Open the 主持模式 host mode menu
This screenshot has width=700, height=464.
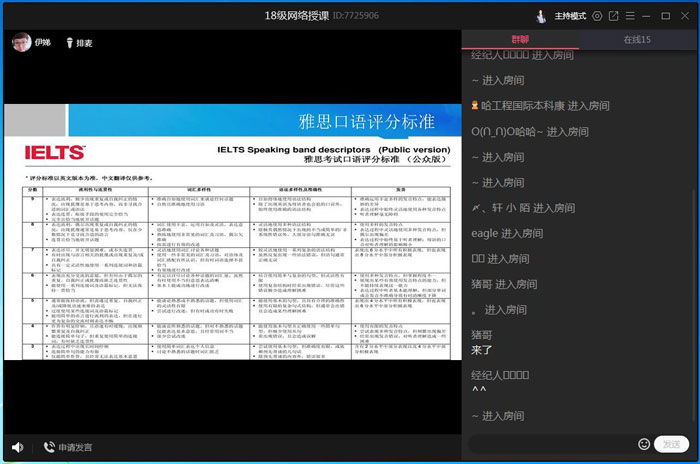tap(570, 16)
